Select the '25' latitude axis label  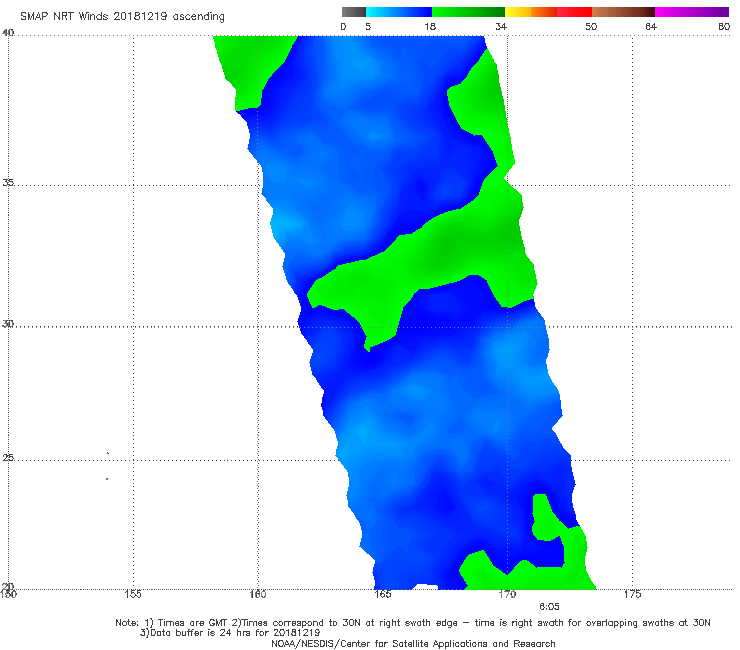tap(8, 457)
